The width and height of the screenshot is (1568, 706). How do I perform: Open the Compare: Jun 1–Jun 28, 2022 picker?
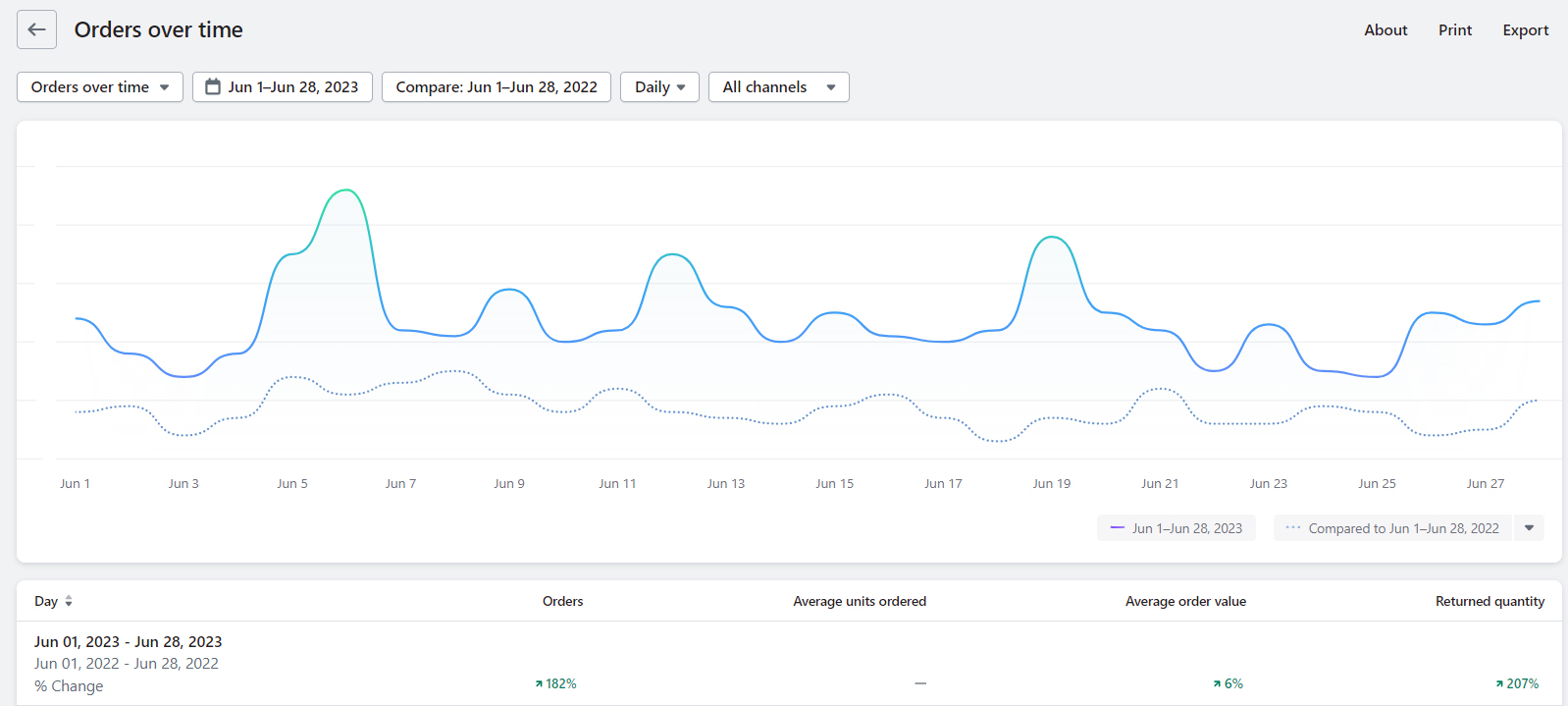coord(497,86)
